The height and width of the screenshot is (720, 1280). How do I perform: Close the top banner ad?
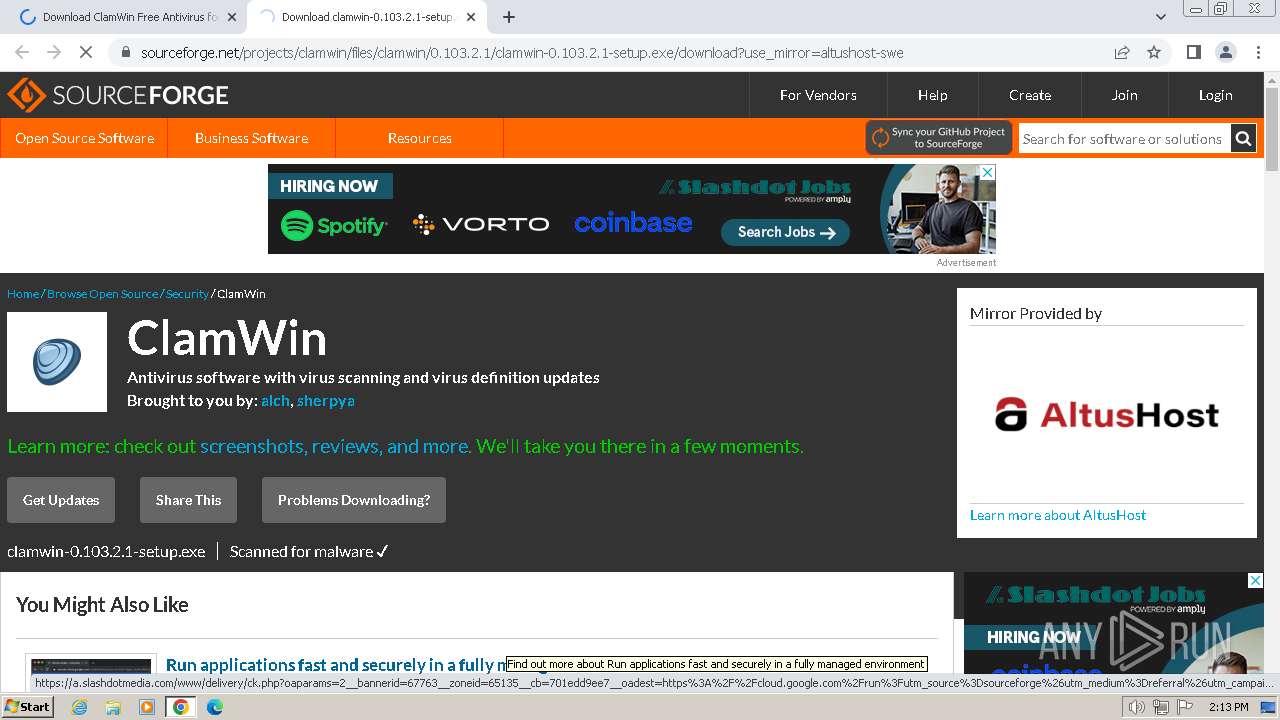pyautogui.click(x=988, y=172)
